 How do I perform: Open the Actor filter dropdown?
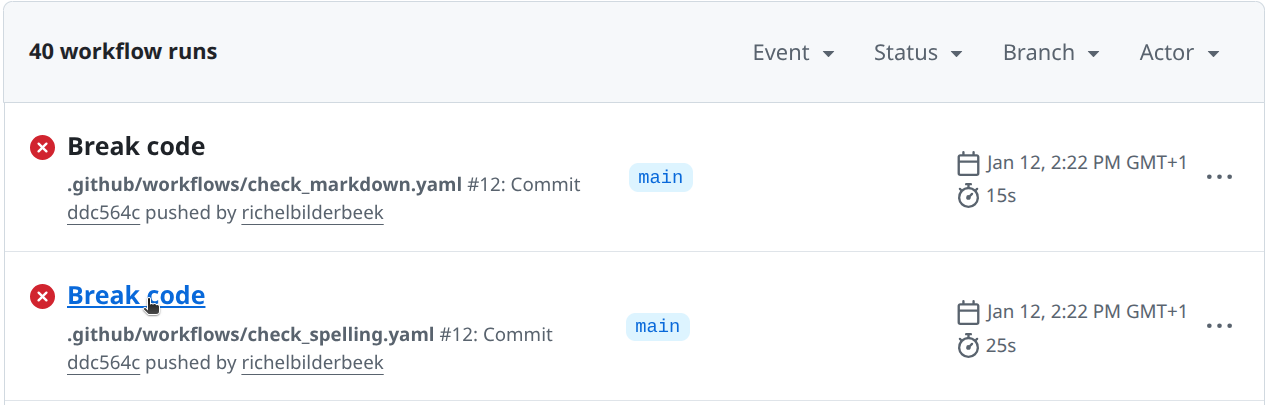[1179, 53]
